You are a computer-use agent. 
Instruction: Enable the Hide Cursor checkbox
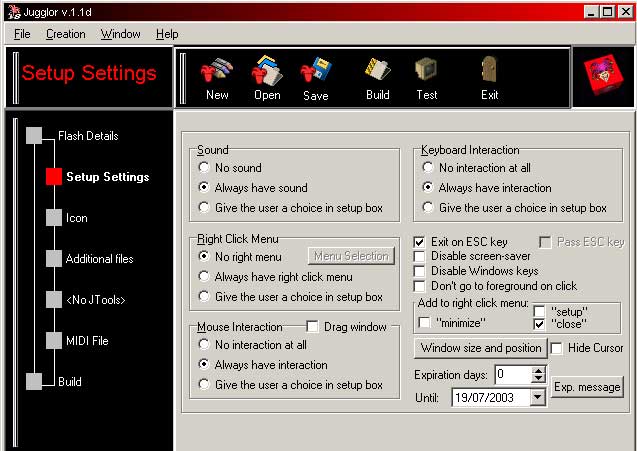point(557,348)
